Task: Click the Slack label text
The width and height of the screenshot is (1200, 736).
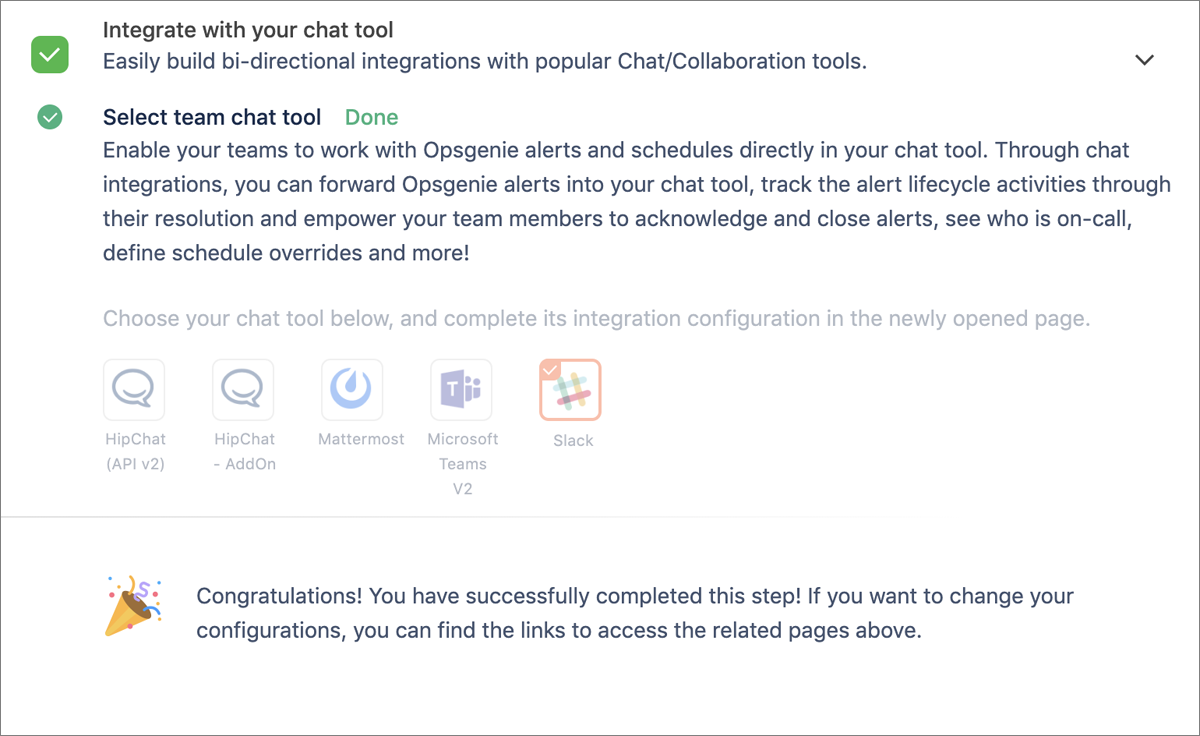Action: pyautogui.click(x=573, y=440)
